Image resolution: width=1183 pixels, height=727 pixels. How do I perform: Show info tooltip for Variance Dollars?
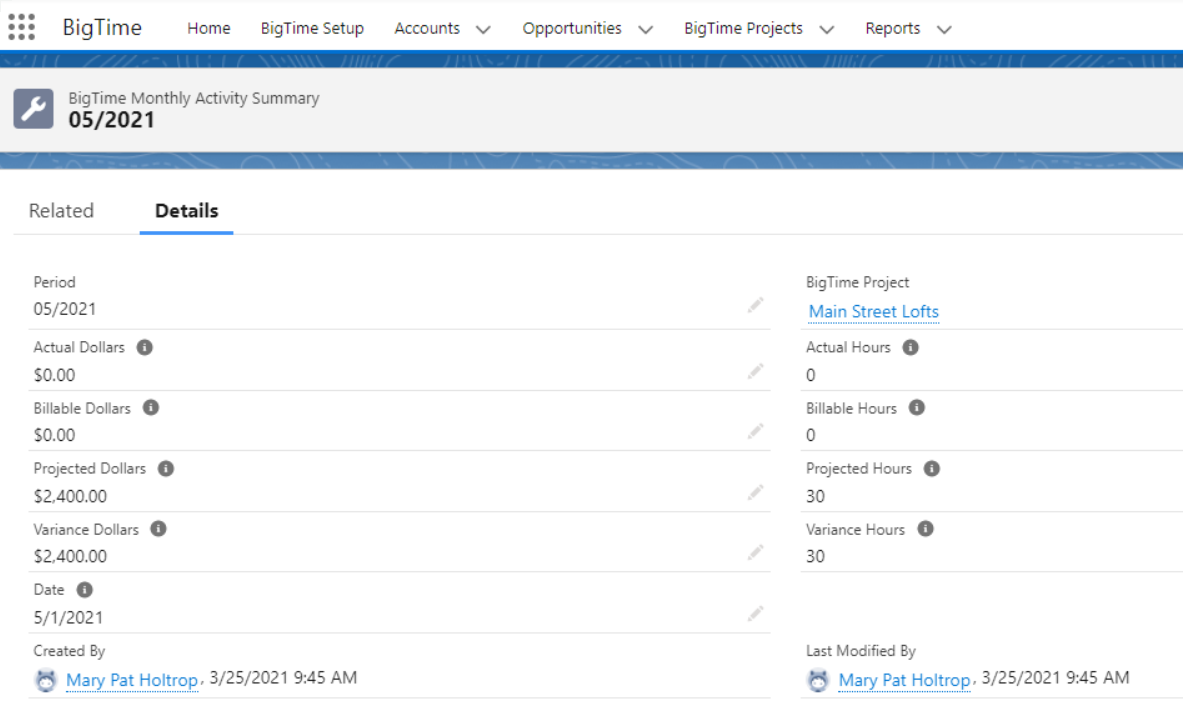point(158,529)
